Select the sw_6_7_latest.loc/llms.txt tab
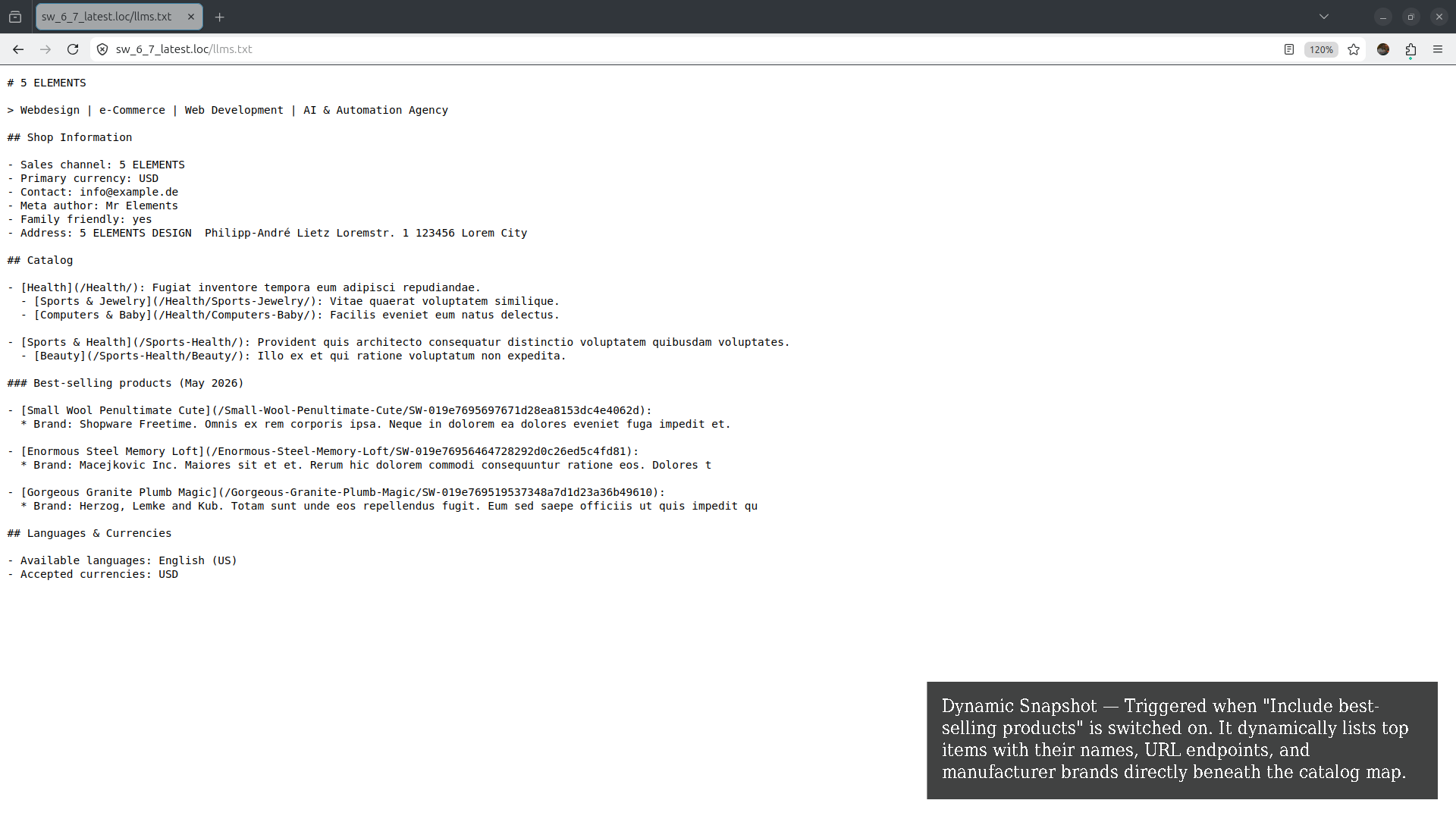 click(x=119, y=17)
